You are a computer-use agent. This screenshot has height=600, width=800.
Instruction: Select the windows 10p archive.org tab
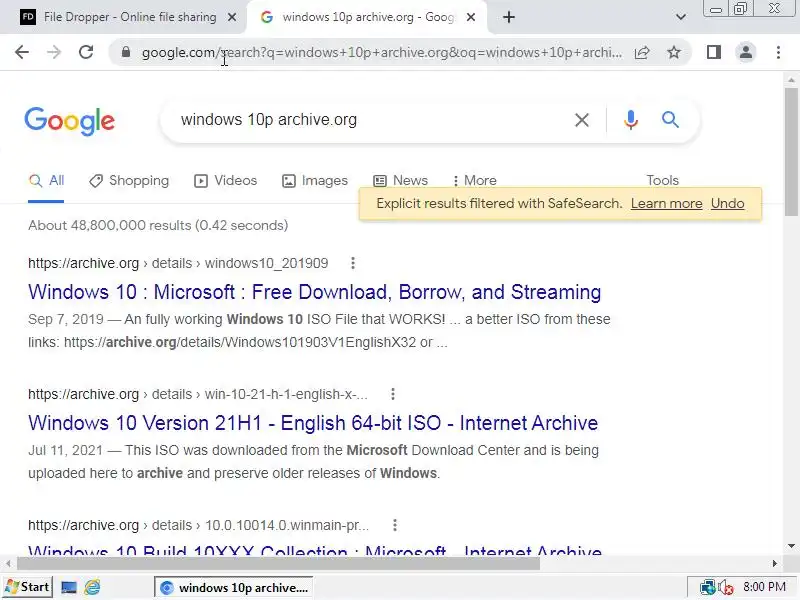tap(366, 17)
